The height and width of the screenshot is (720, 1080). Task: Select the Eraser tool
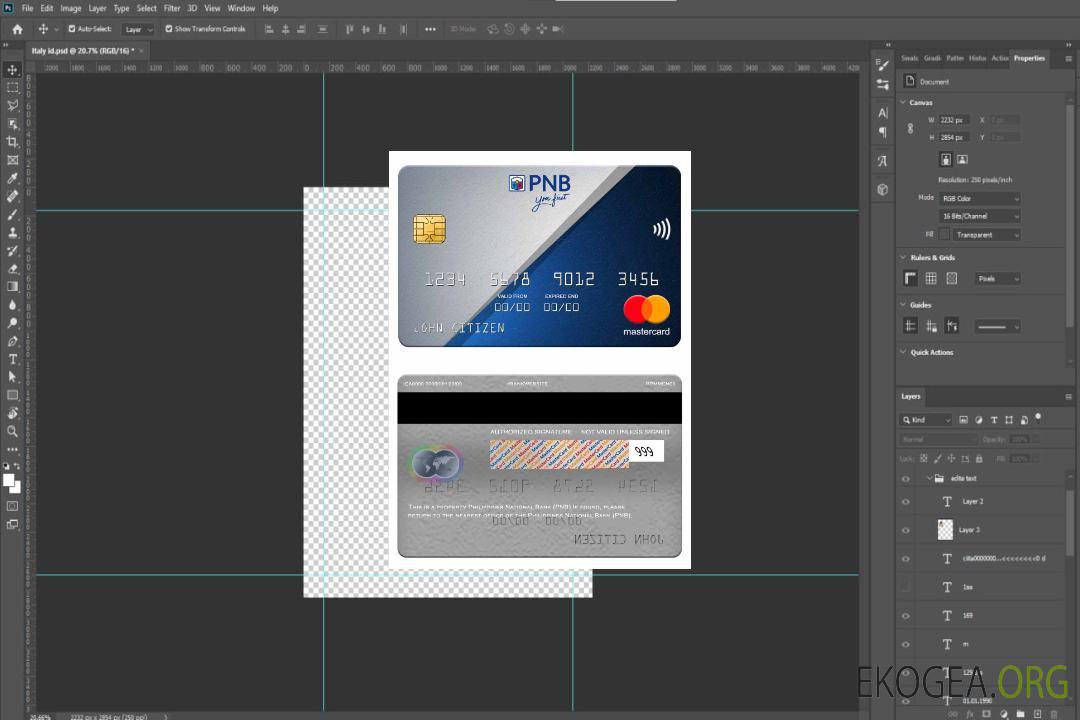12,269
